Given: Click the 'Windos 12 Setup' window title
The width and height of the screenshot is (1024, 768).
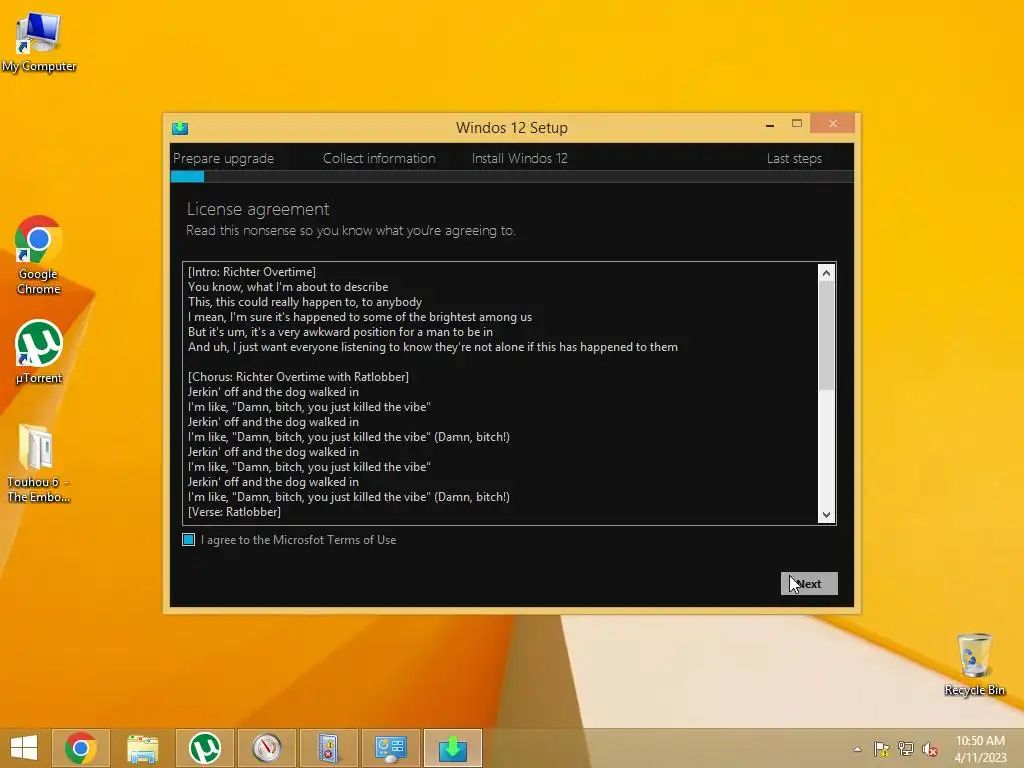Looking at the screenshot, I should point(512,127).
